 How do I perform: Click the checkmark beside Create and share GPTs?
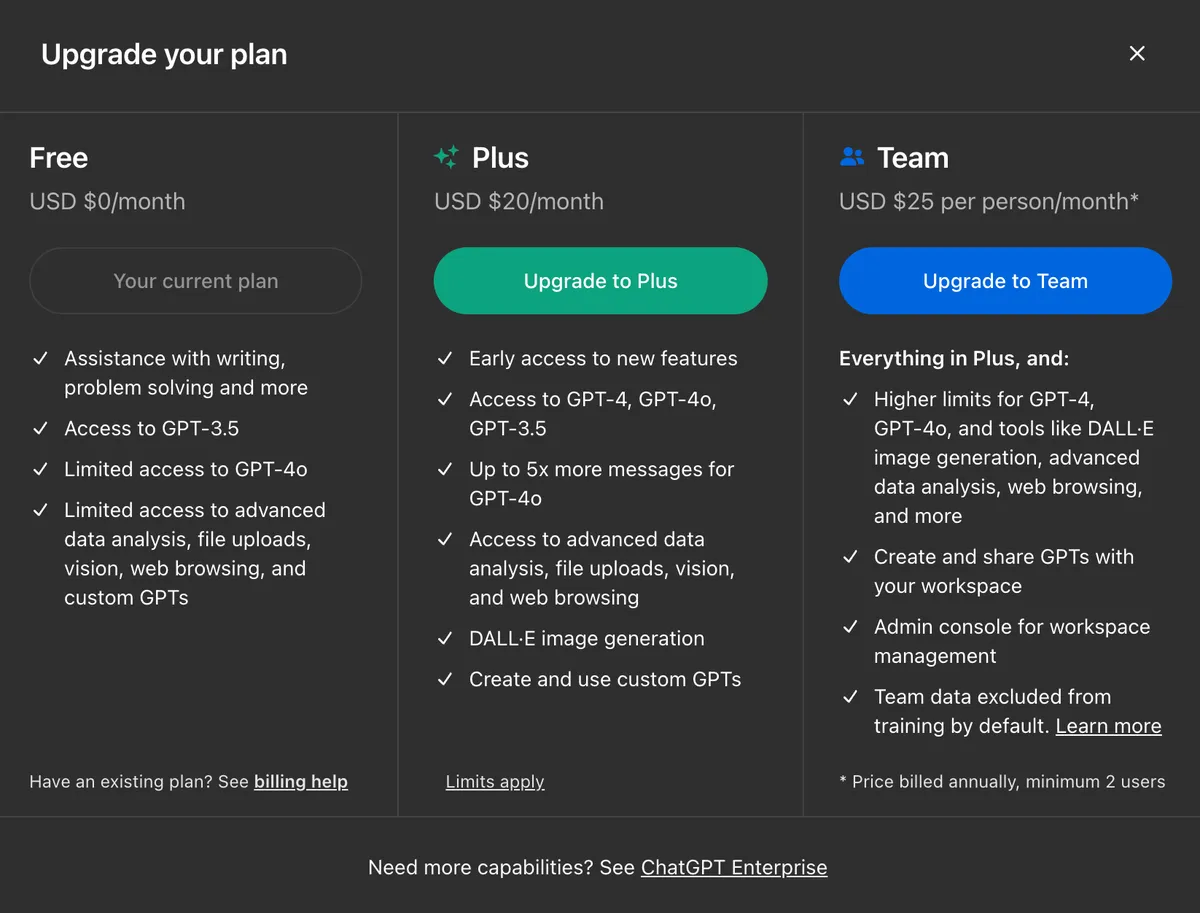[x=850, y=557]
